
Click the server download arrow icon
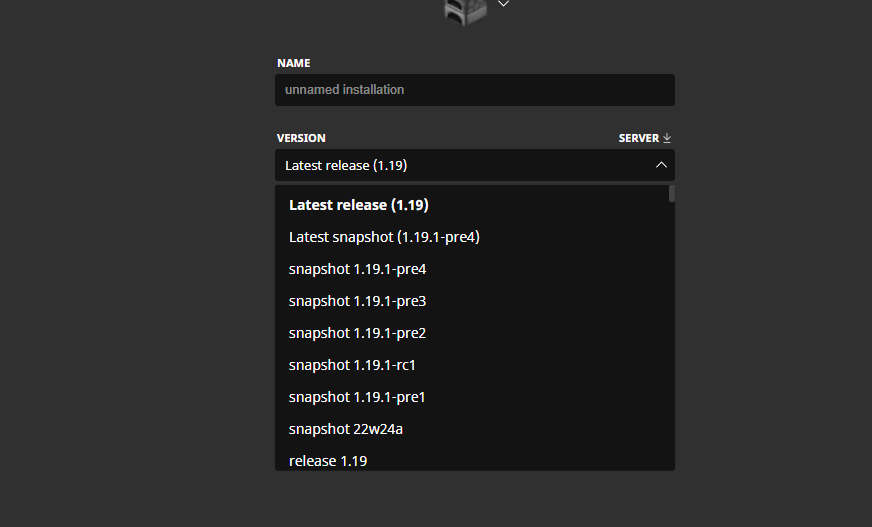667,138
